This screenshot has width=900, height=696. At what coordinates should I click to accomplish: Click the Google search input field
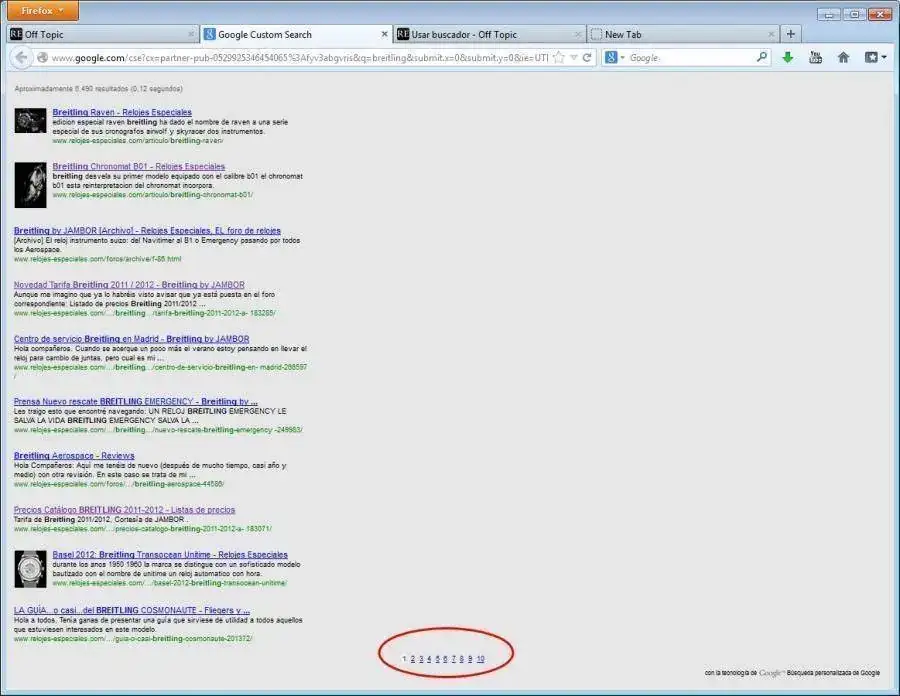pos(690,58)
